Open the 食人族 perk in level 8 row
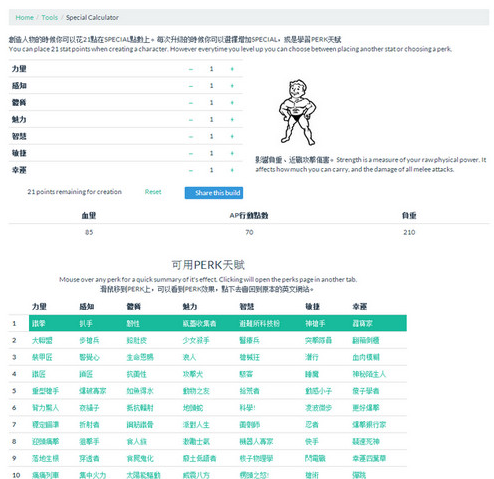The image size is (494, 479). point(137,442)
